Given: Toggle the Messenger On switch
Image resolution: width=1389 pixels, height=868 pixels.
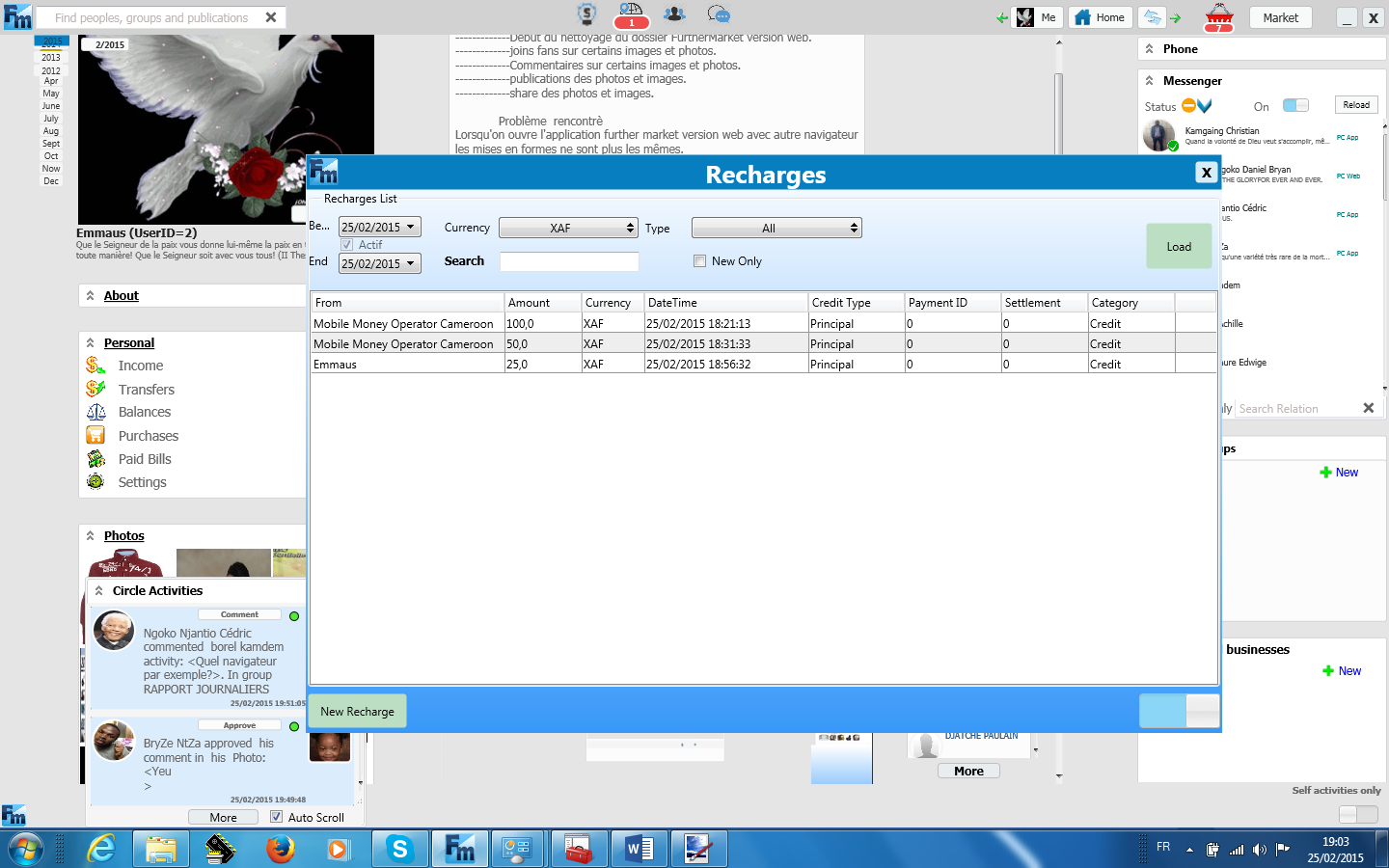Looking at the screenshot, I should coord(1295,105).
